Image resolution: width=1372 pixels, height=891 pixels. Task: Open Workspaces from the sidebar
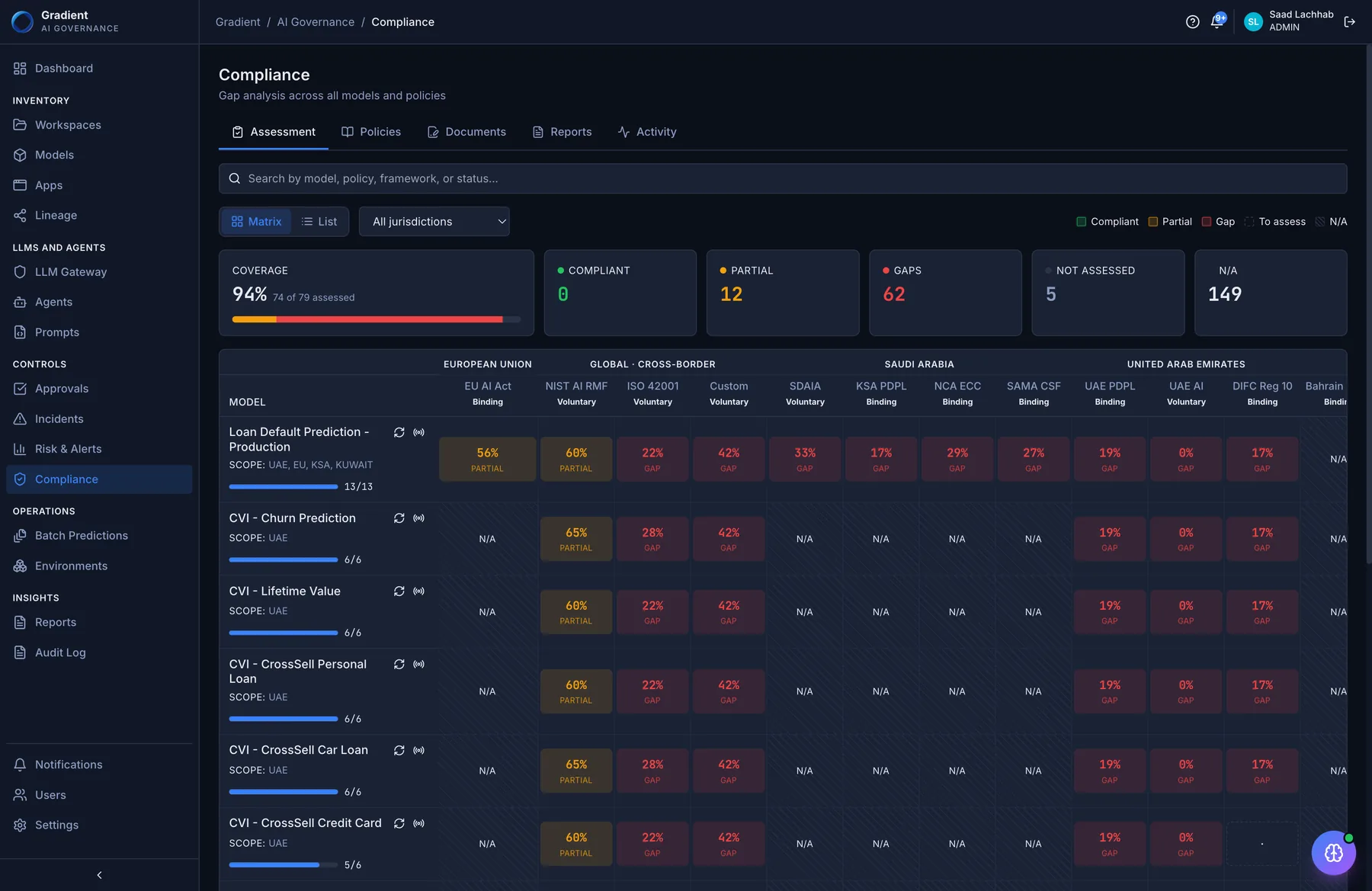(x=99, y=125)
